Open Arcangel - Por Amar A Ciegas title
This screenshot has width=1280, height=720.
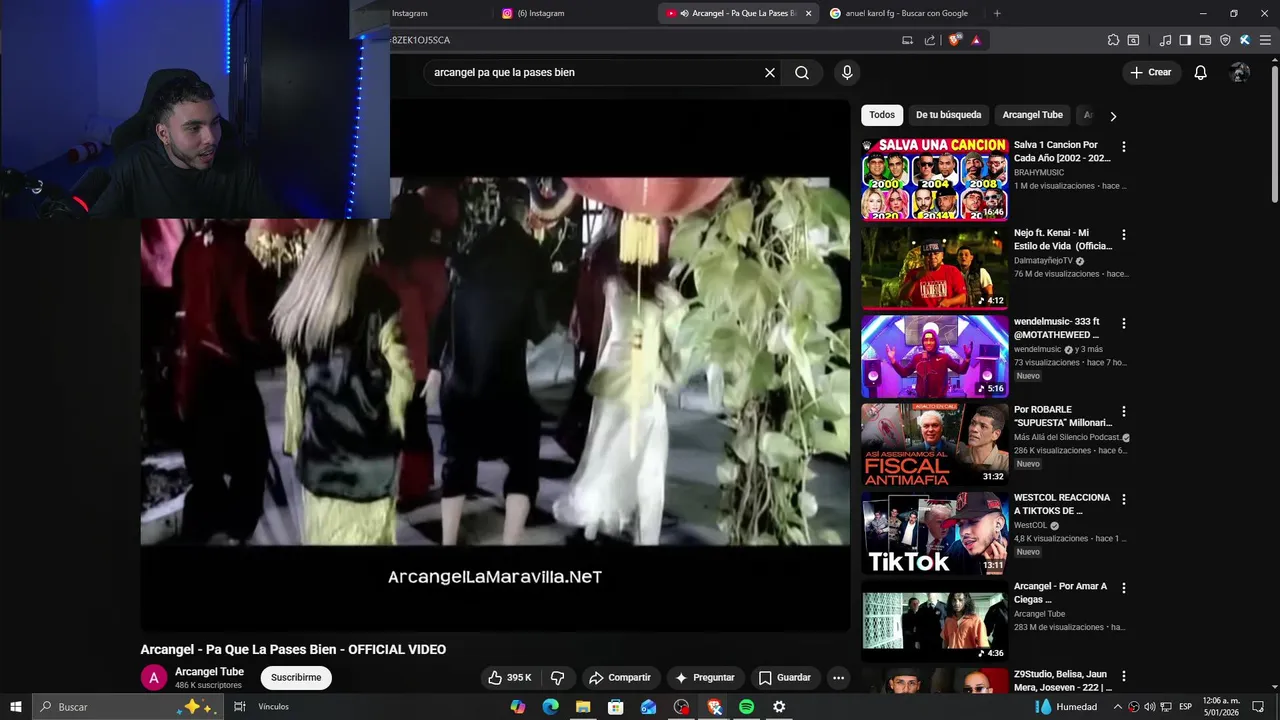coord(1060,593)
